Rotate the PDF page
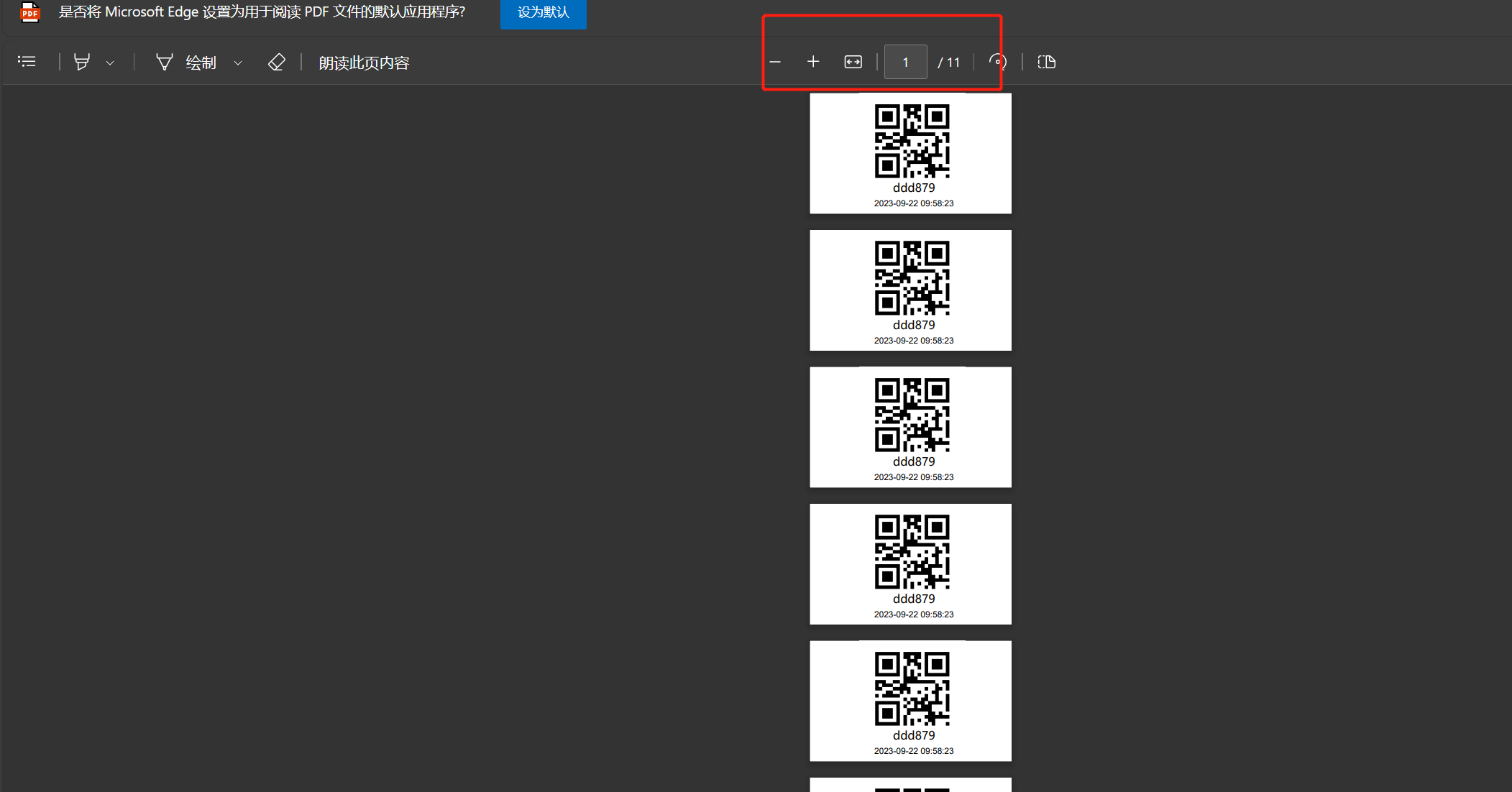 pos(997,62)
